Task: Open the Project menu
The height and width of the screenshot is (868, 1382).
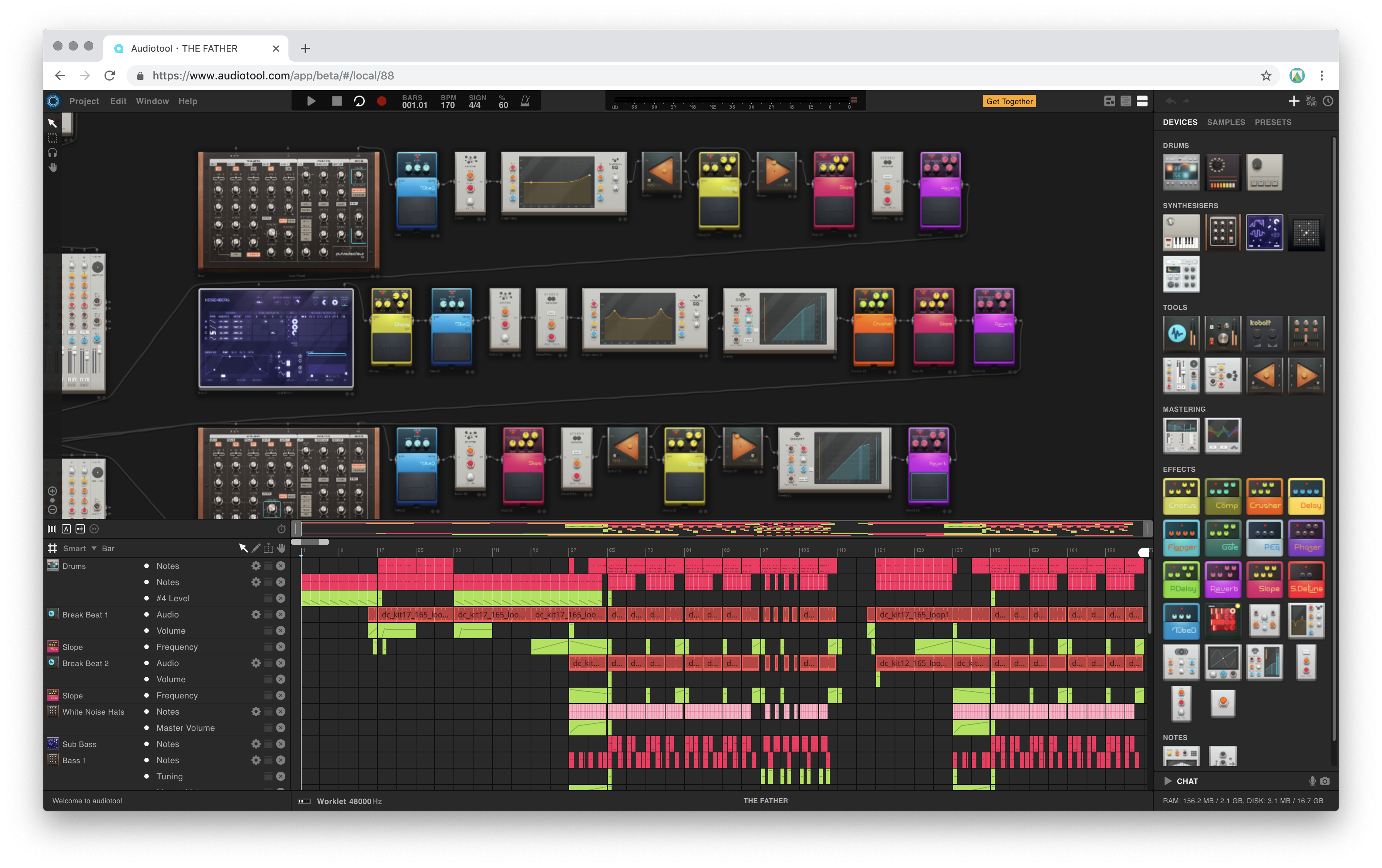Action: (x=84, y=101)
